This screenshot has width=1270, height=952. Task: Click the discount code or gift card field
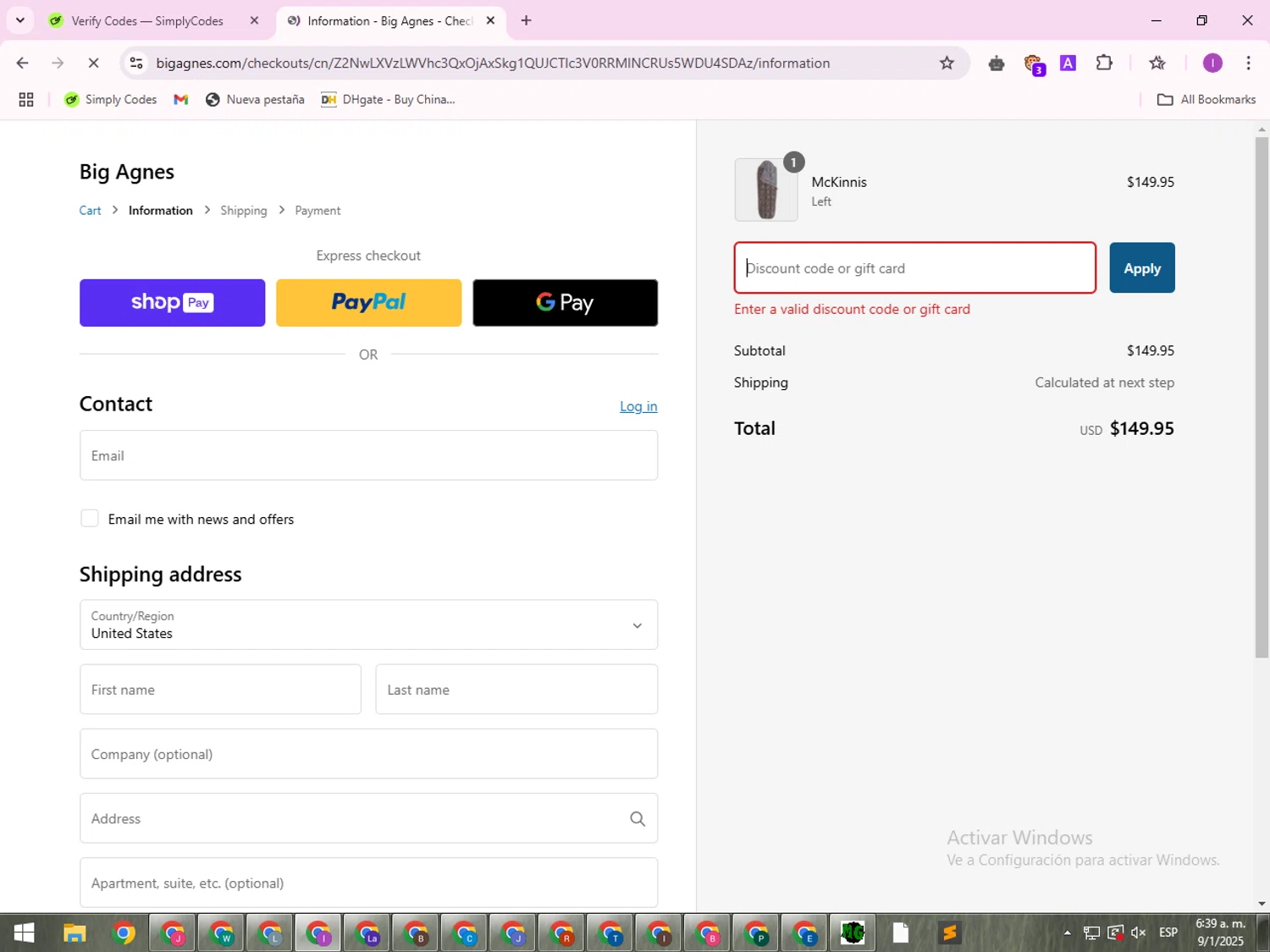915,268
